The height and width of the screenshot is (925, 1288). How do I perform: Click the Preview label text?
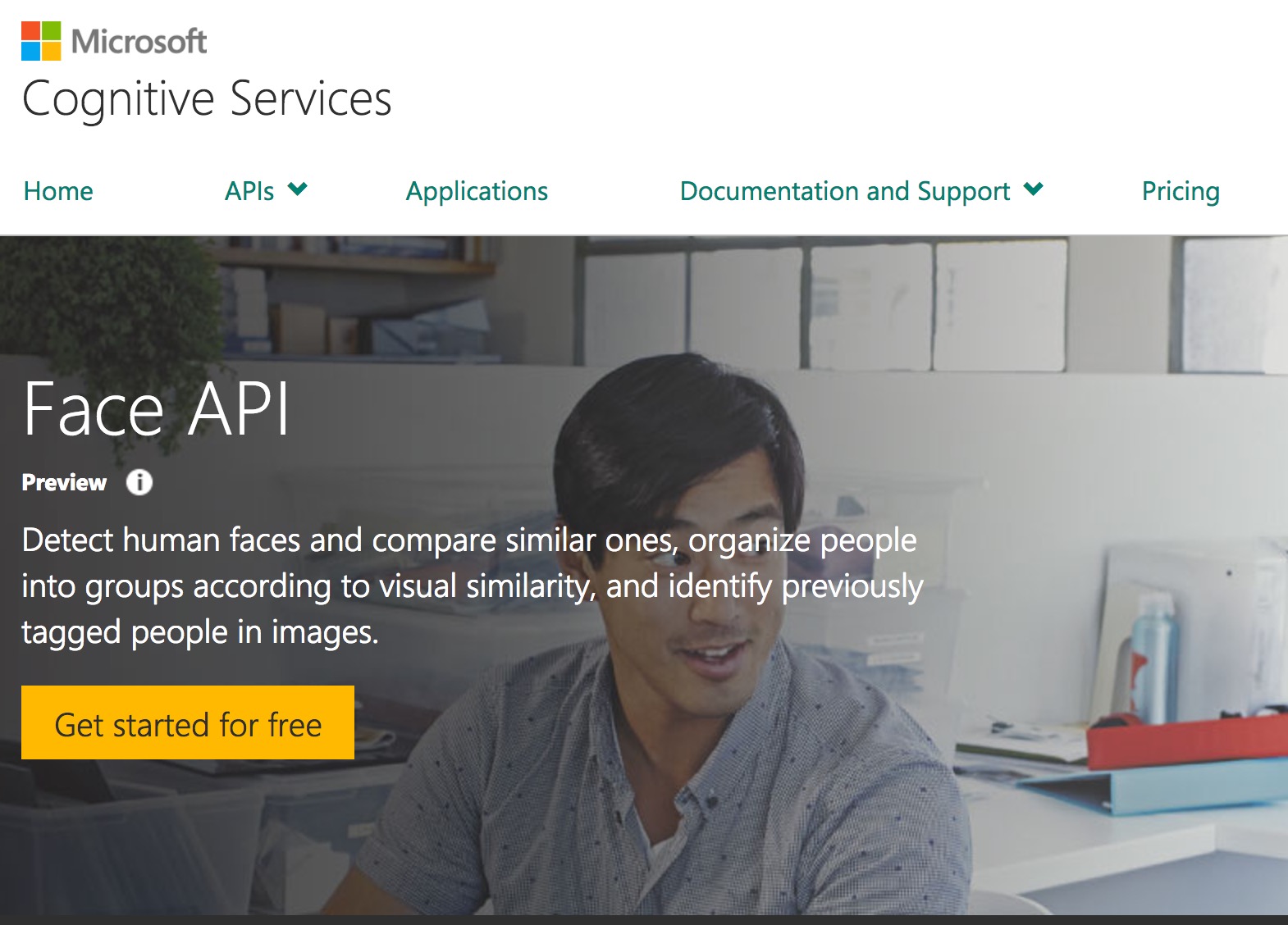click(64, 482)
